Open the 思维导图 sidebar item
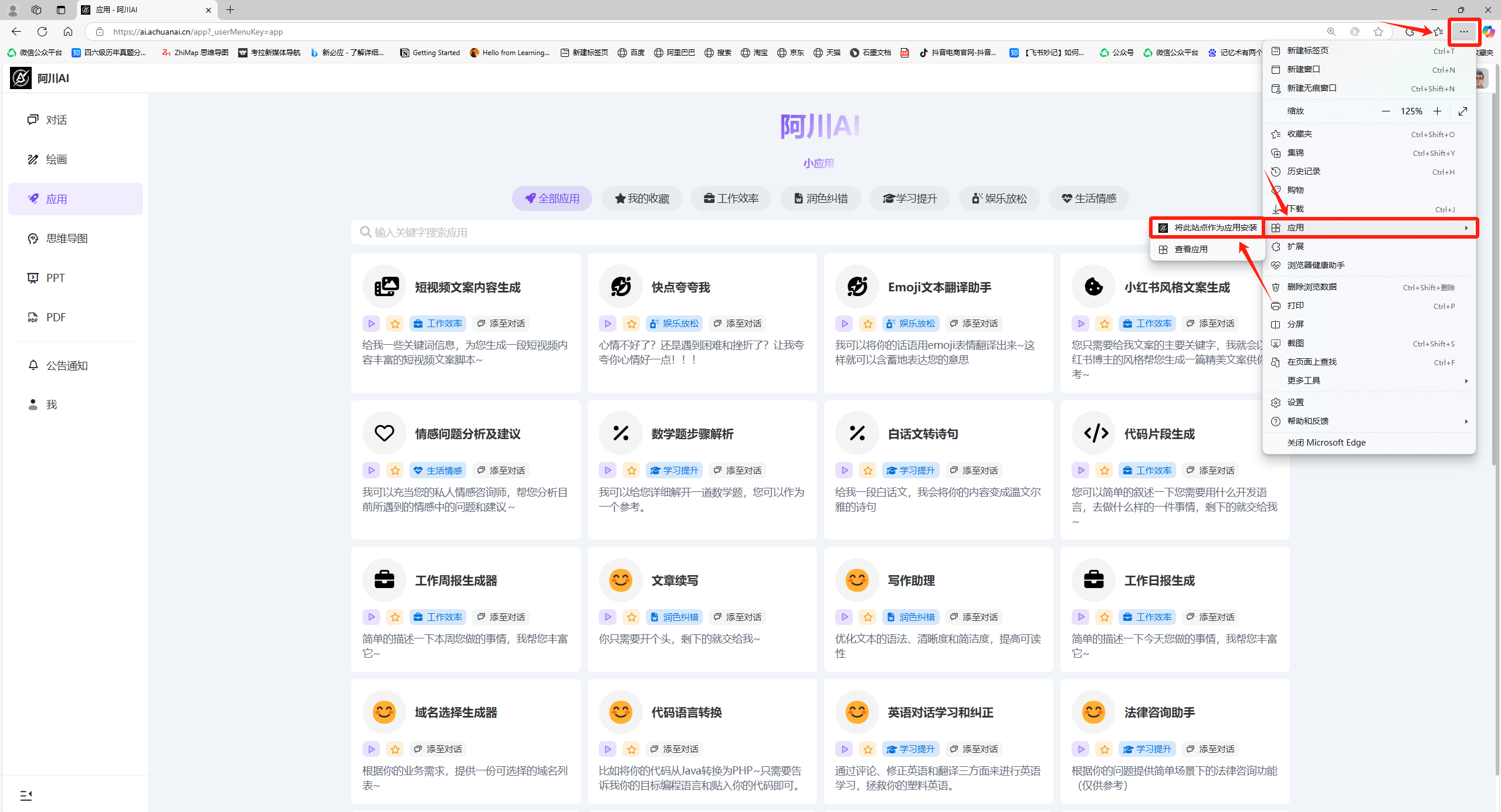The height and width of the screenshot is (812, 1501). click(x=75, y=239)
